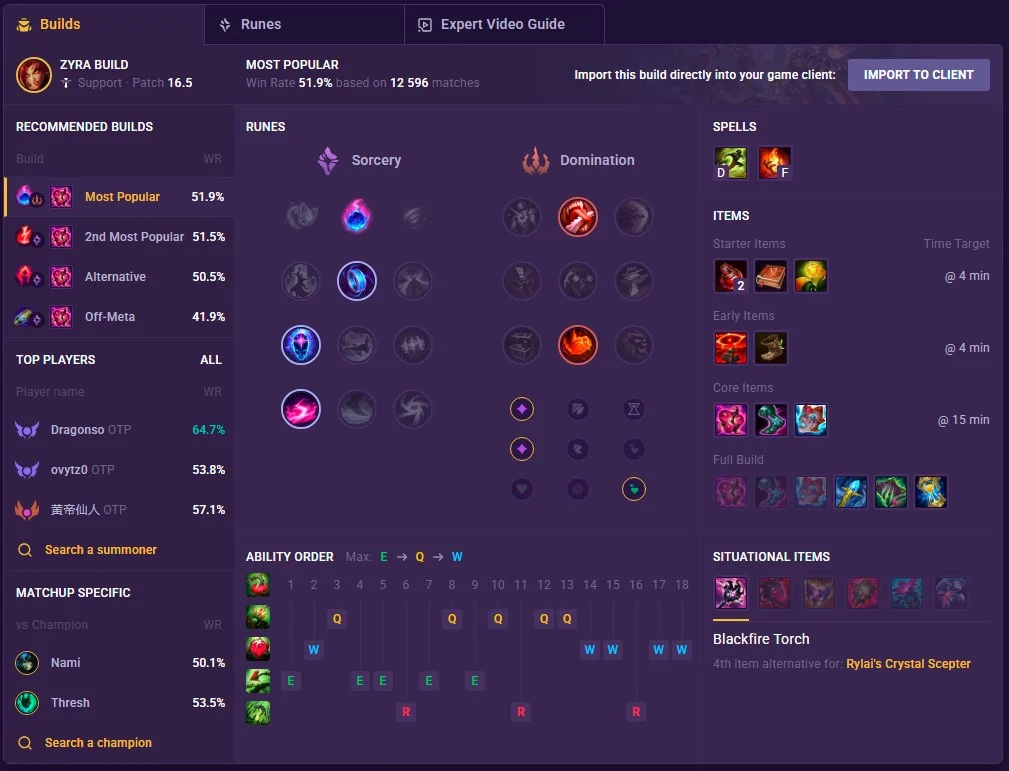This screenshot has width=1009, height=771.
Task: Open the Runes tab
Action: click(x=304, y=24)
